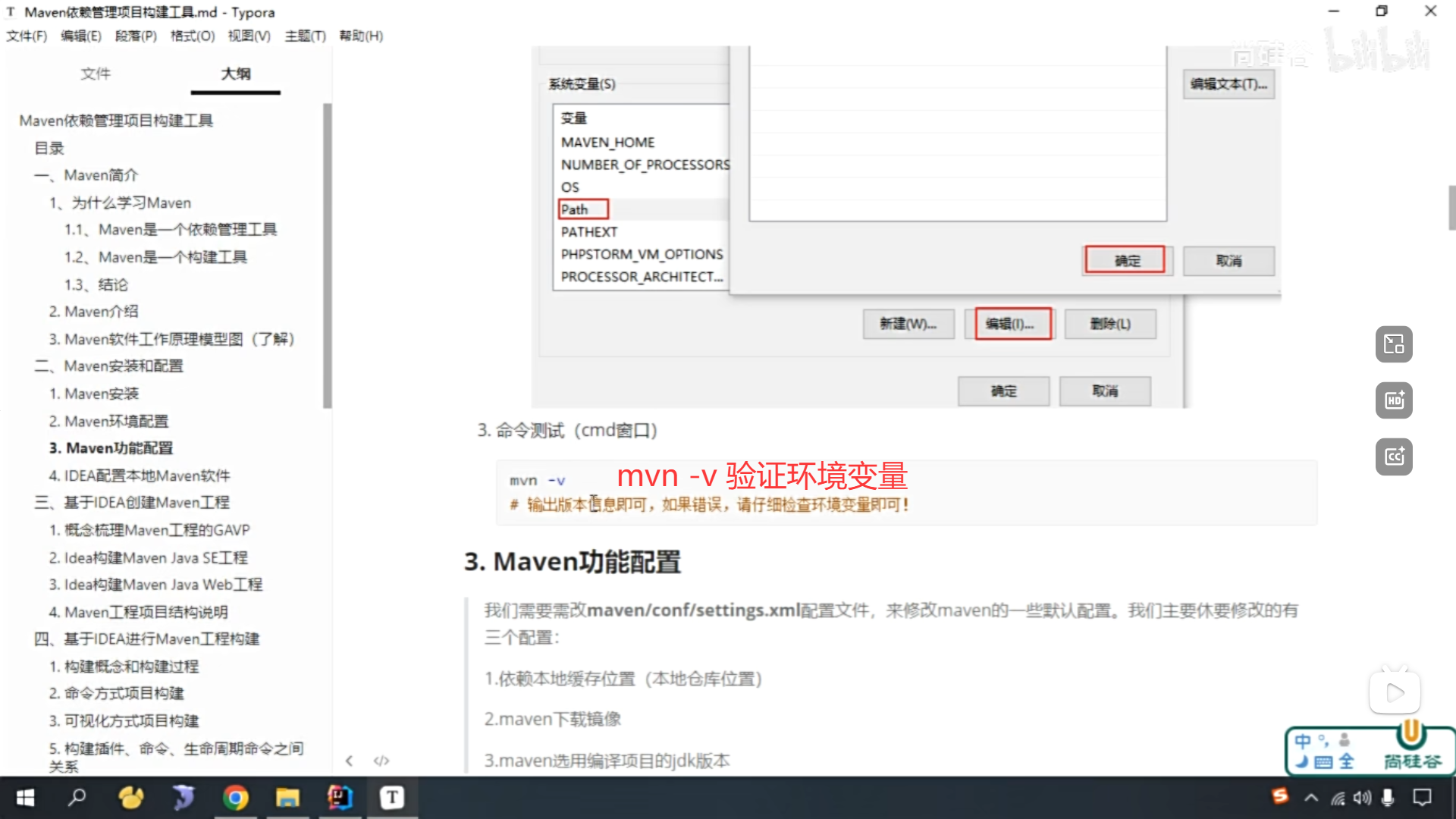Toggle Chinese input mode indicator
Image resolution: width=1456 pixels, height=819 pixels.
(x=1302, y=741)
